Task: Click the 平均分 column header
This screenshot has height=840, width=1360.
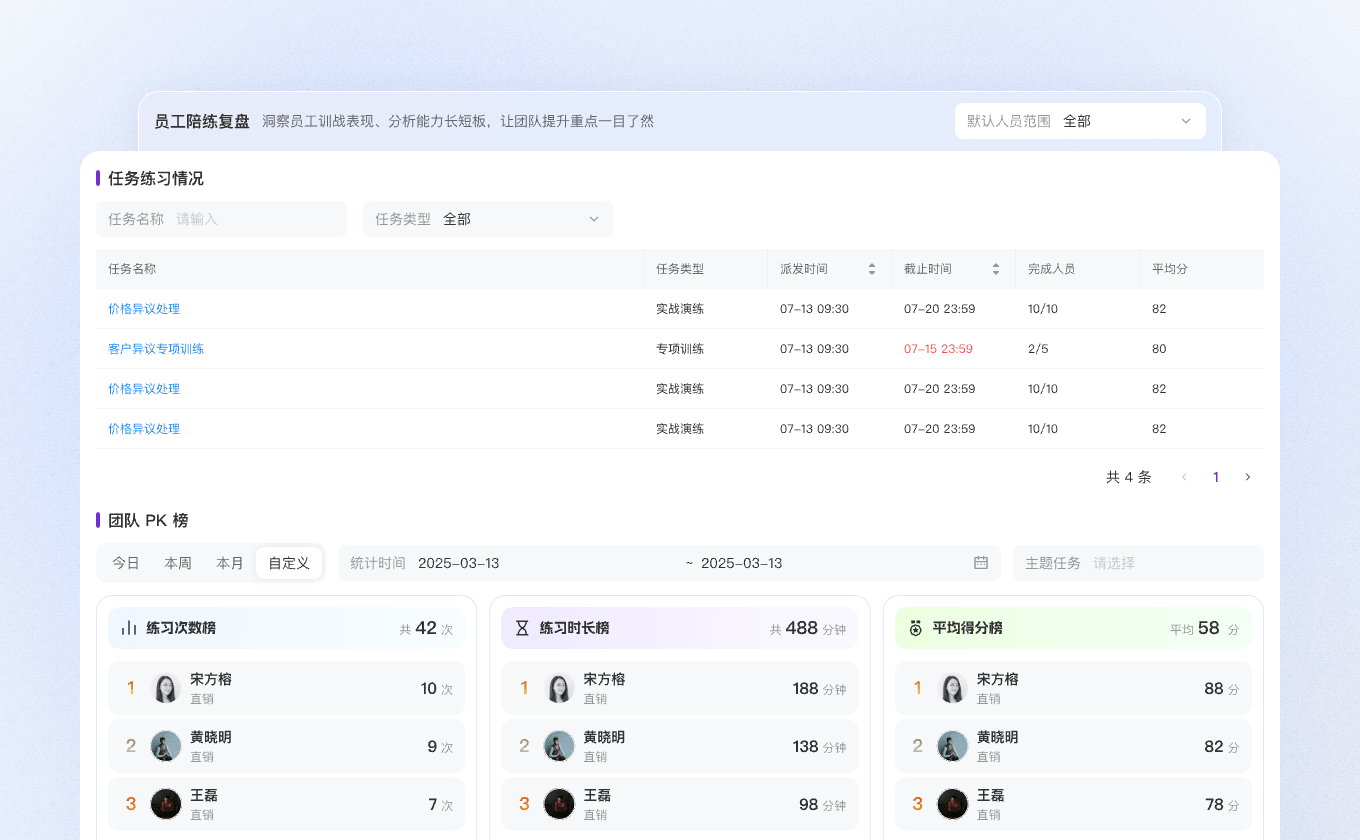Action: pyautogui.click(x=1170, y=269)
